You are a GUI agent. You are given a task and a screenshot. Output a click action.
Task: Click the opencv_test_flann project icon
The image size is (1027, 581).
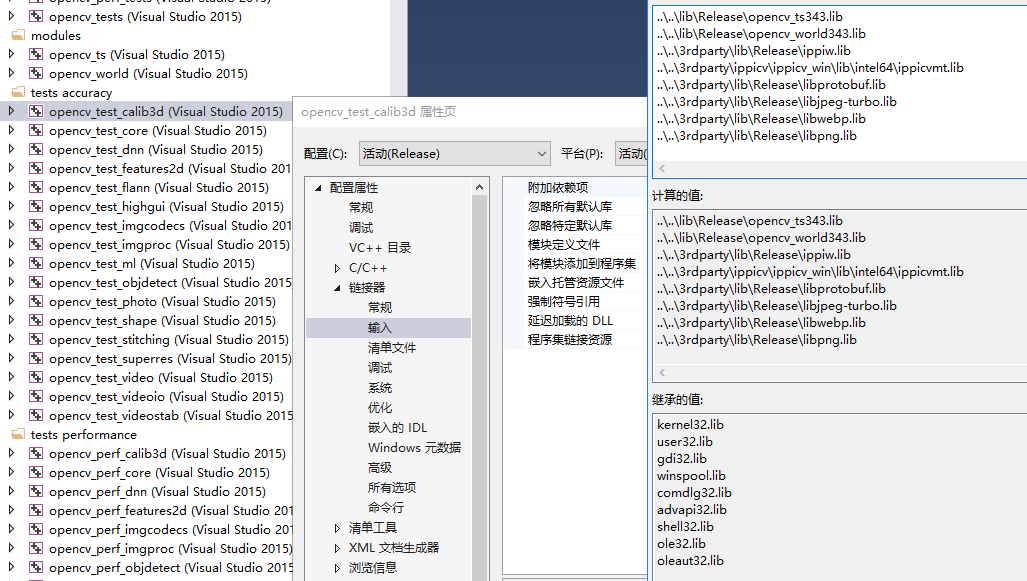coord(36,187)
